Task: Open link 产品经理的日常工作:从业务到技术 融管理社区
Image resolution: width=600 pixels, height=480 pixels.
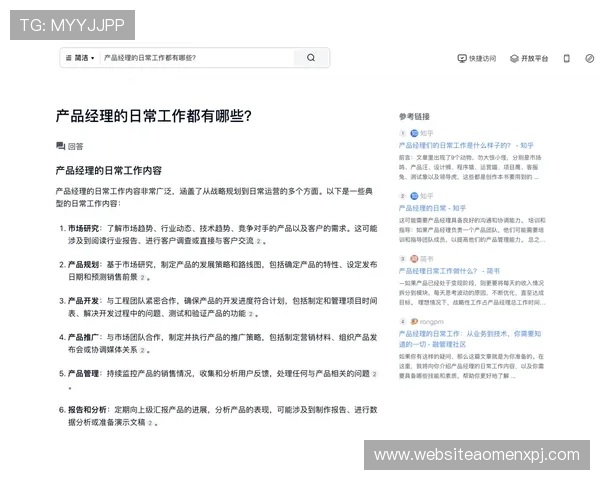Action: click(x=470, y=339)
